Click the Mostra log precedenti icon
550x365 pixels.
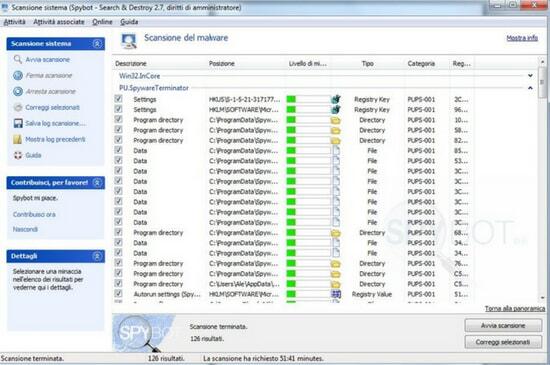[x=18, y=139]
